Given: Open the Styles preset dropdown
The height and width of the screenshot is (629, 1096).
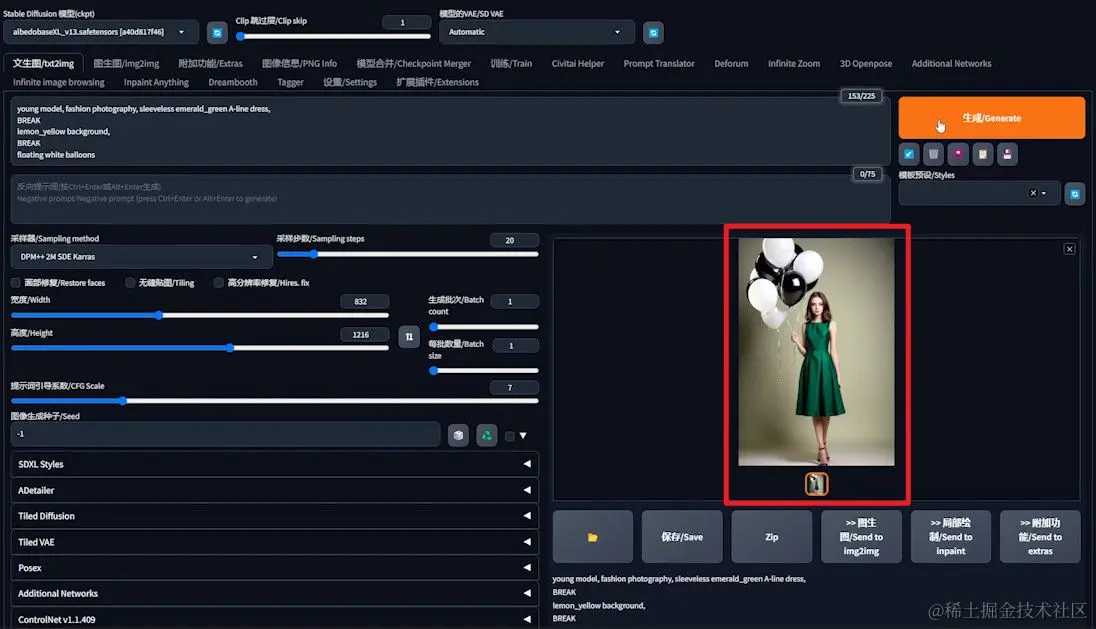Looking at the screenshot, I should (979, 194).
